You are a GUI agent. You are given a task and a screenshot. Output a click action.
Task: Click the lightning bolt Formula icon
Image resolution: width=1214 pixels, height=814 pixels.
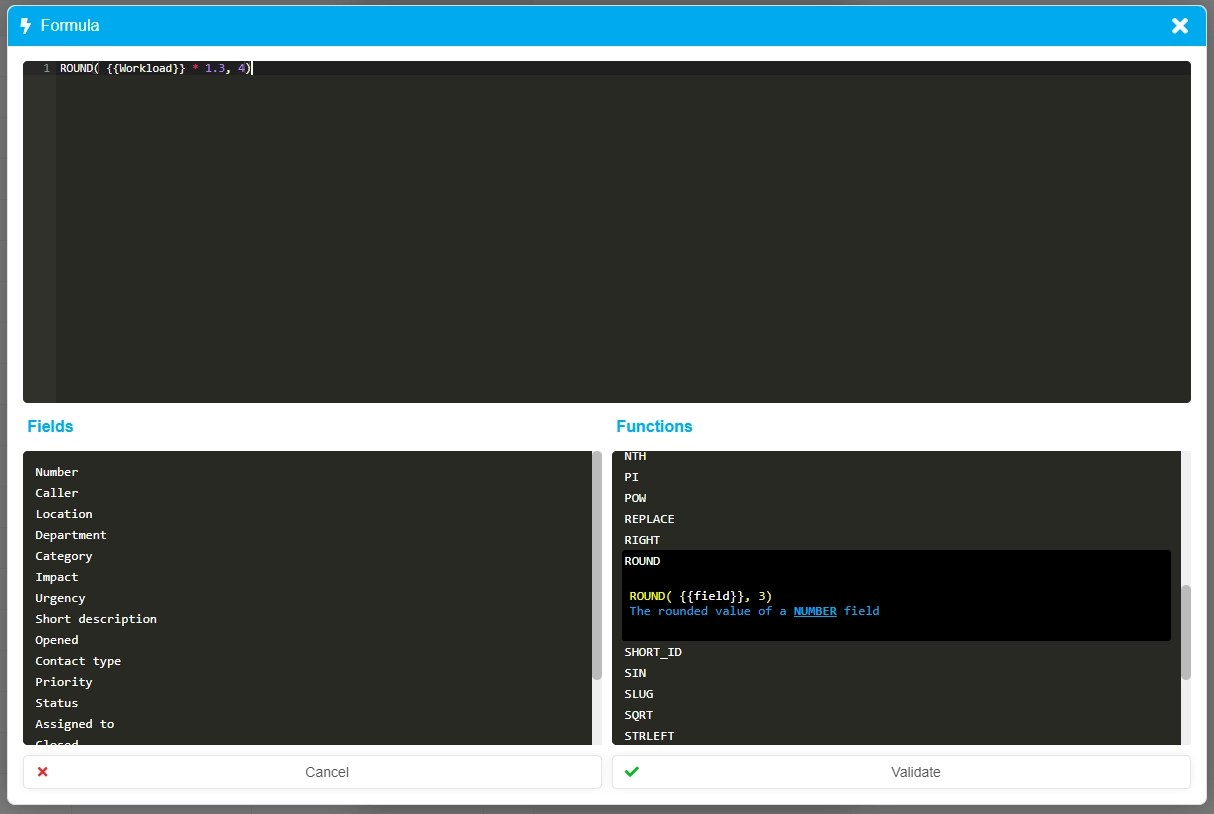pos(25,25)
